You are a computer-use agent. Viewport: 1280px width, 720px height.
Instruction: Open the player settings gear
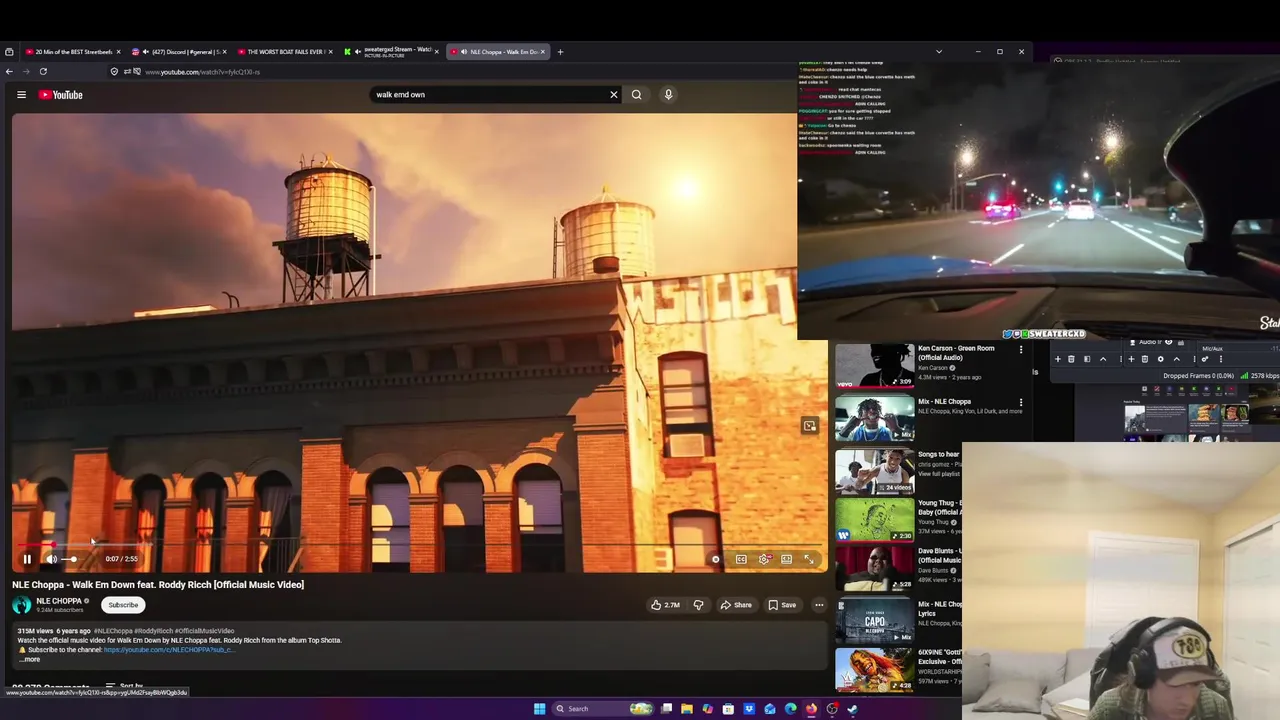pos(764,559)
